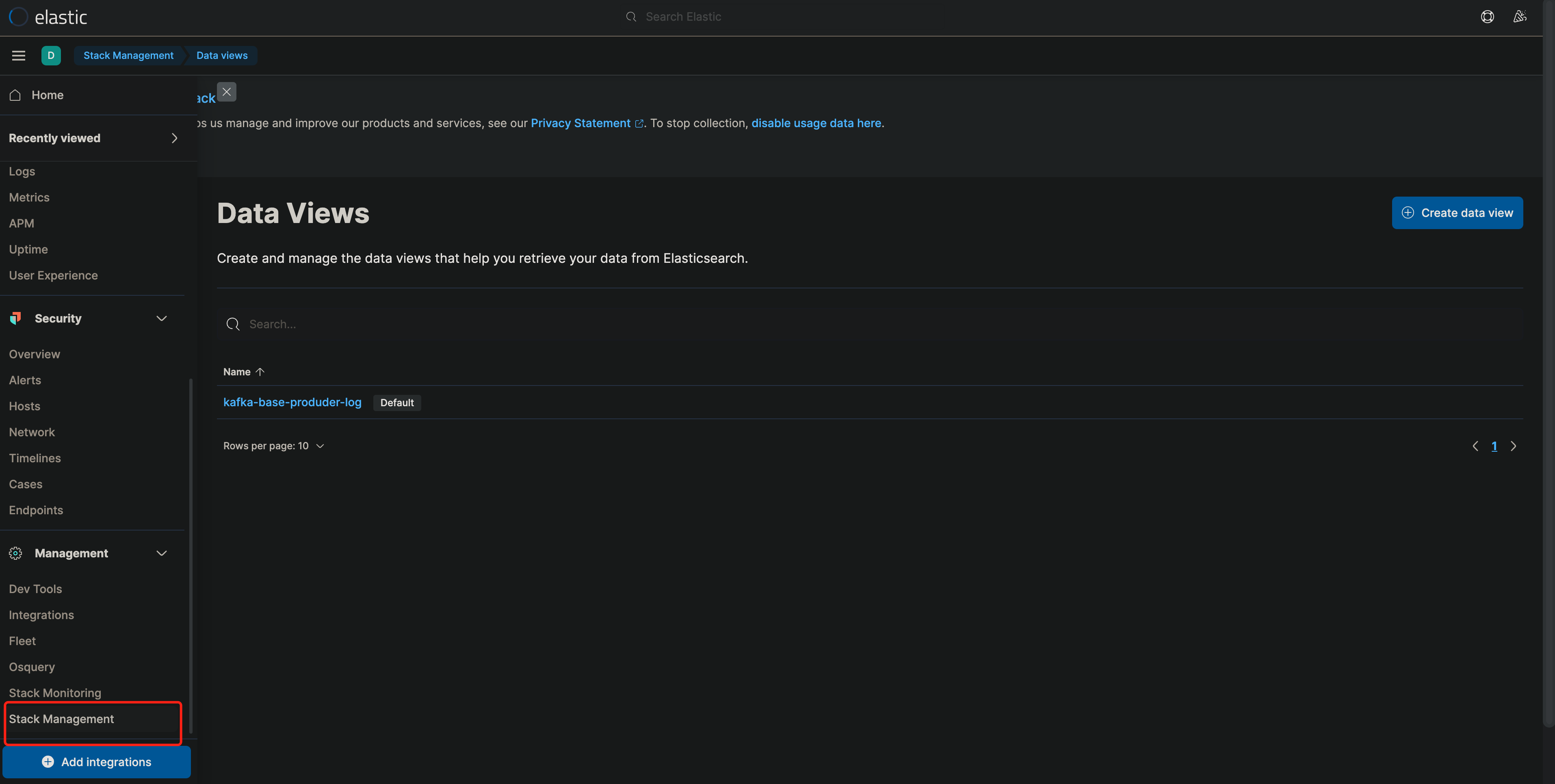Click Create data view button

coord(1457,213)
